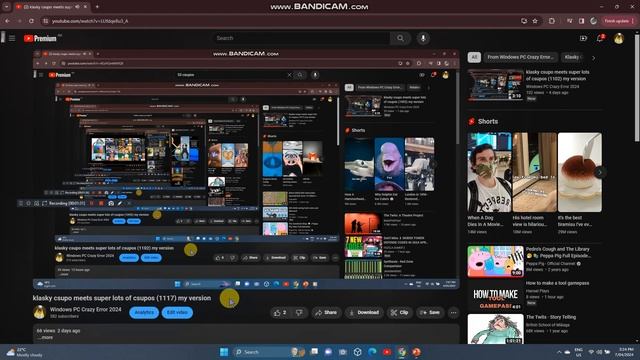This screenshot has height=360, width=640.
Task: Dislike the video with thumbs down
Action: 299,313
